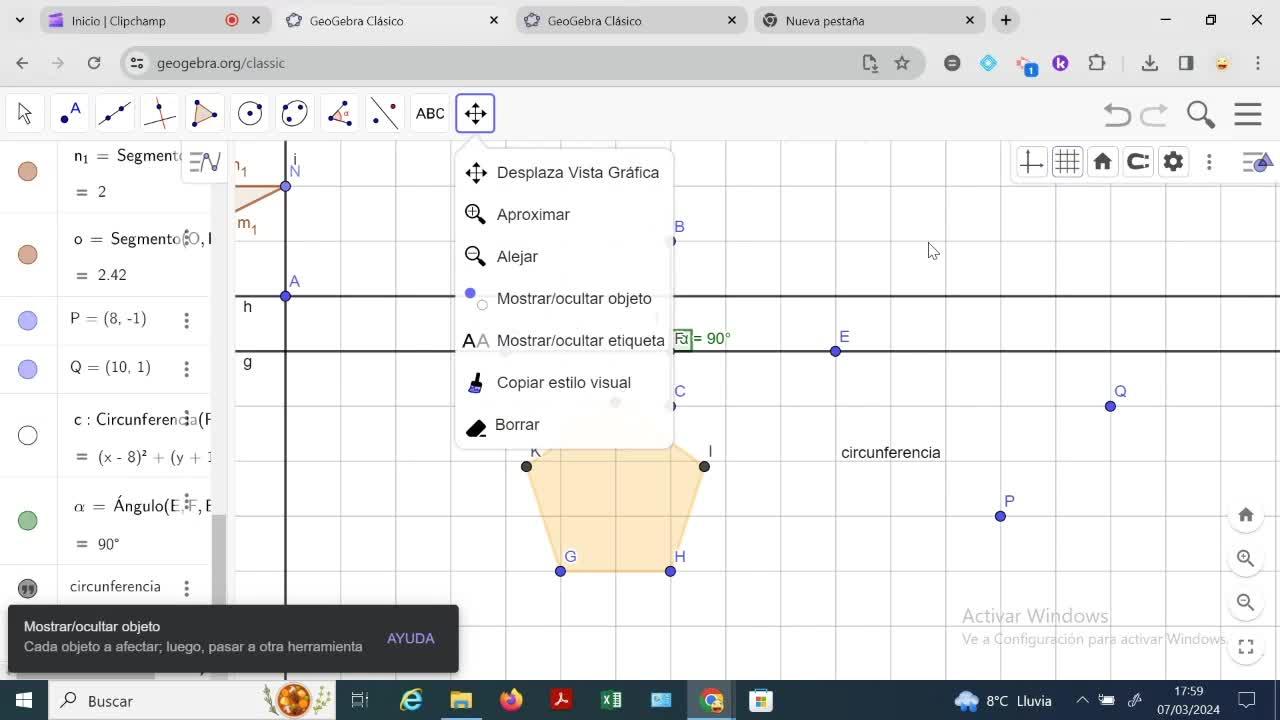Screen dimensions: 1280x720
Task: Toggle visibility of segment o
Action: (x=28, y=254)
